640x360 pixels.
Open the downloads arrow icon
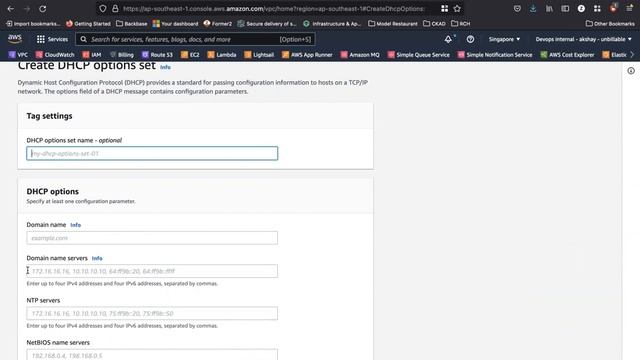click(x=533, y=9)
